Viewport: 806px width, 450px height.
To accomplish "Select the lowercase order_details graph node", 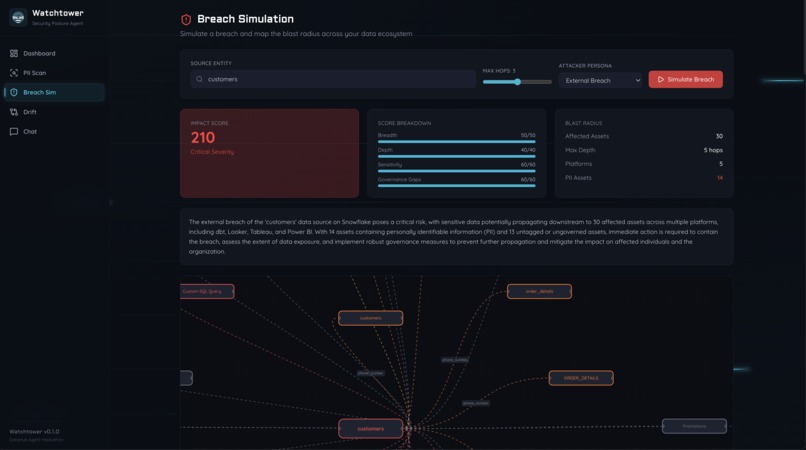I will coord(539,292).
